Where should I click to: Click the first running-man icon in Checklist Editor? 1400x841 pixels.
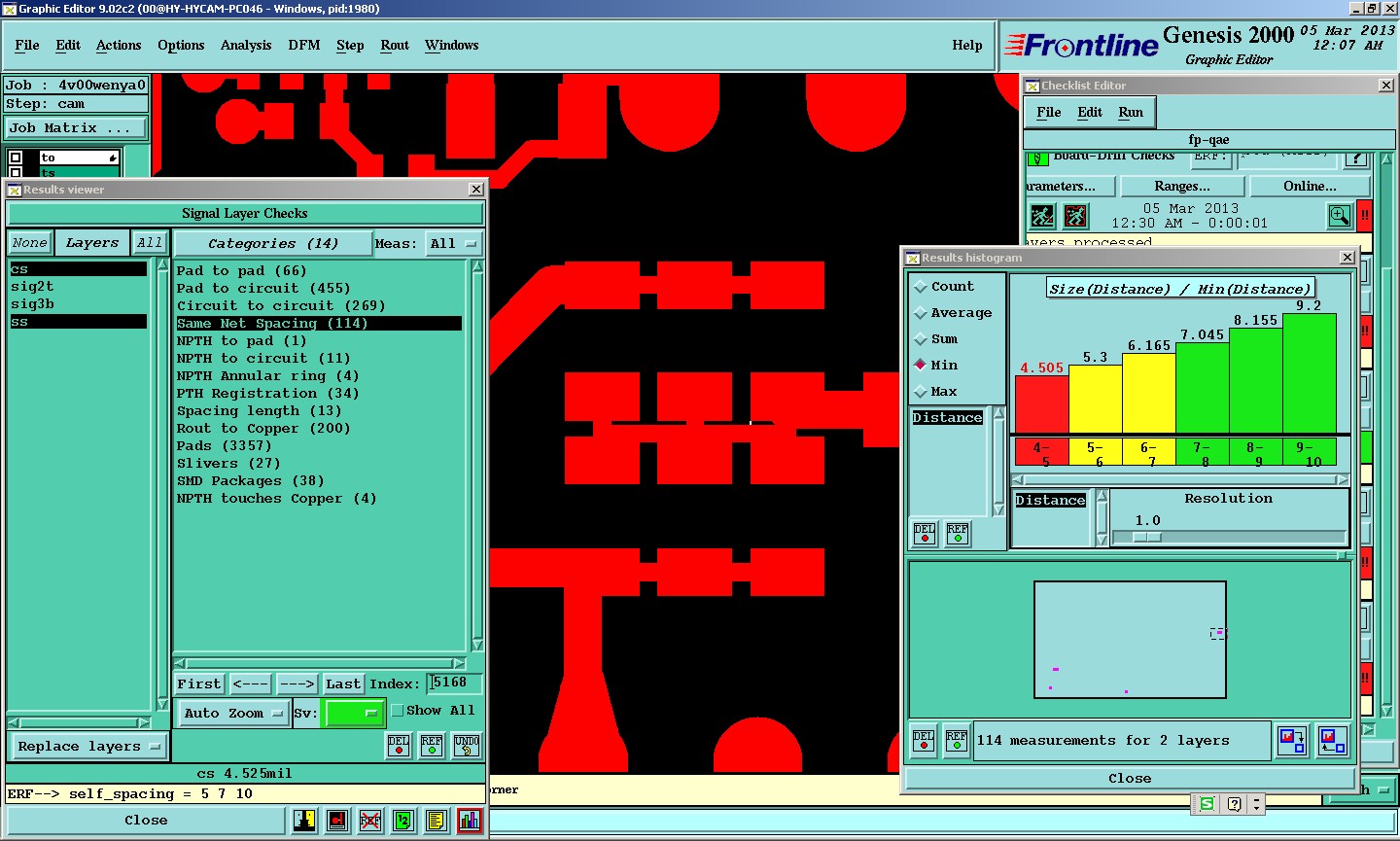coord(1042,215)
